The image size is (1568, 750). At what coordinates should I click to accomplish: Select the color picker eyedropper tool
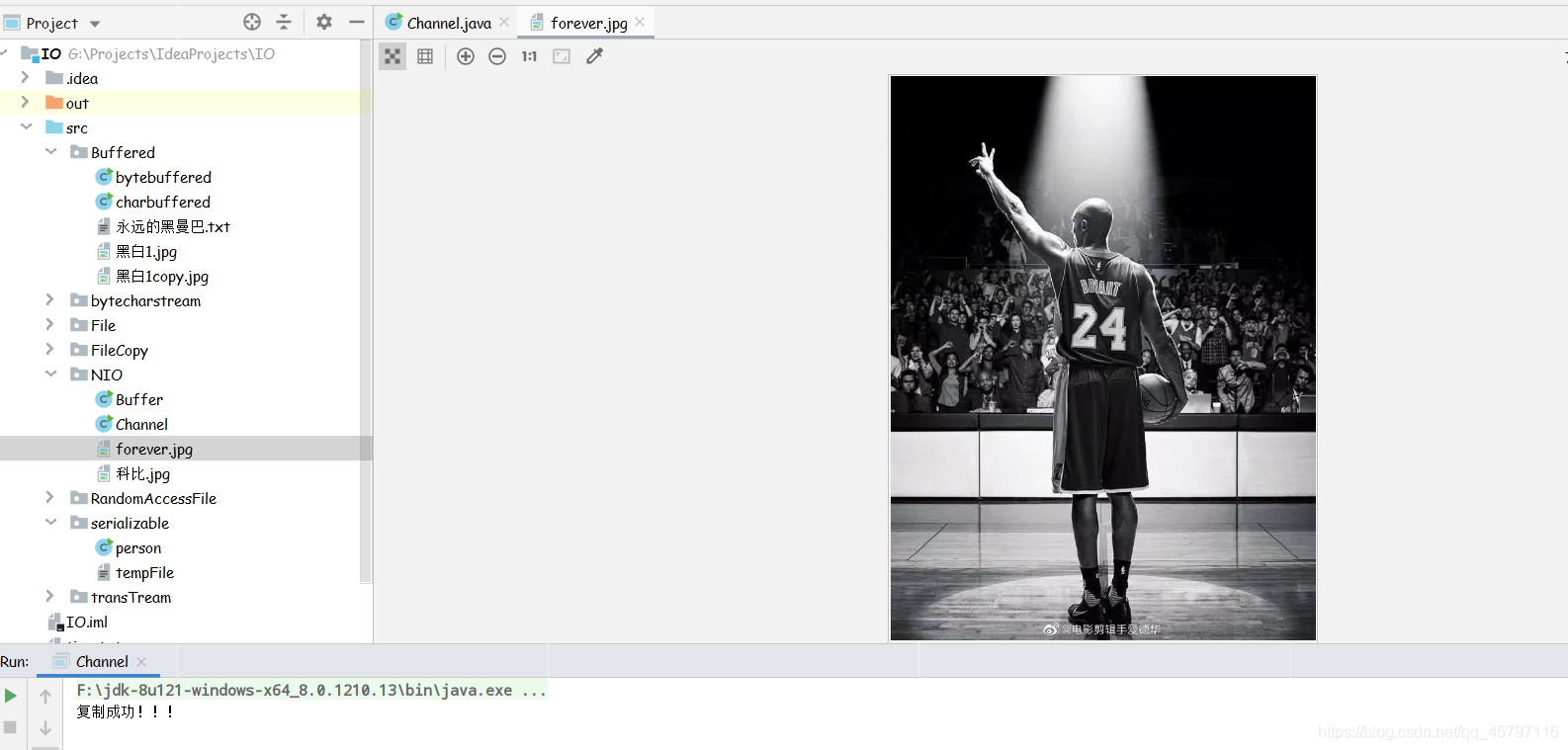(x=594, y=56)
